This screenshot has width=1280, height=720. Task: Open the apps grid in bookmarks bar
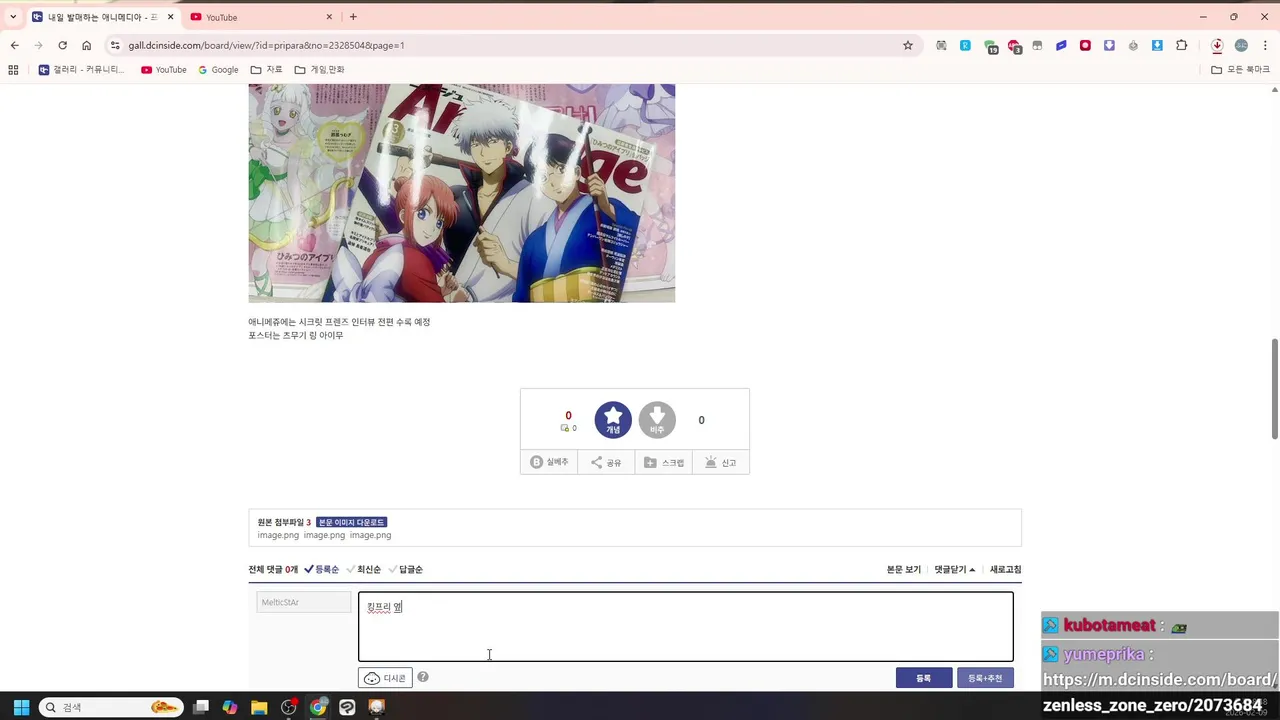point(13,70)
